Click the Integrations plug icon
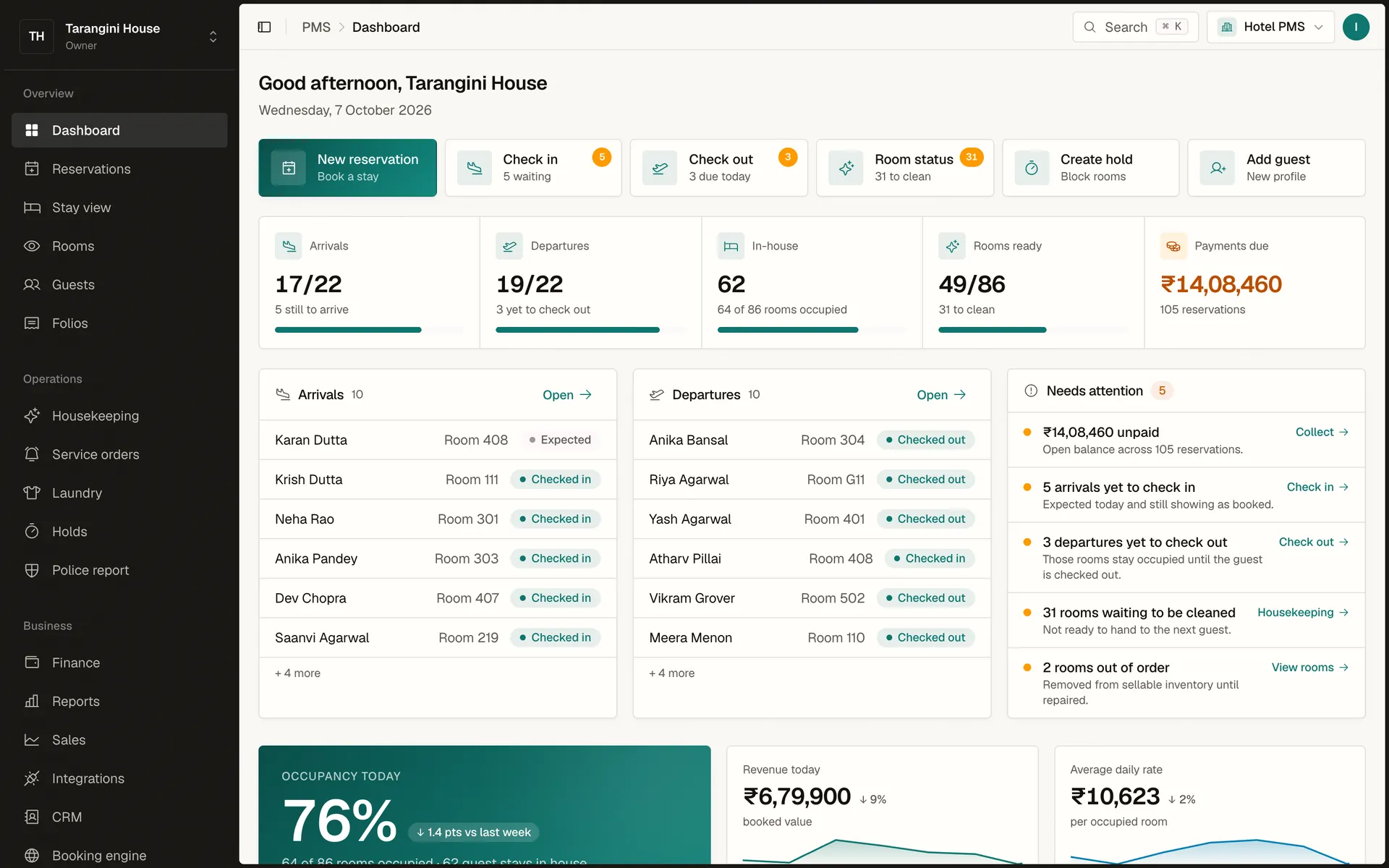This screenshot has height=868, width=1389. (x=32, y=778)
